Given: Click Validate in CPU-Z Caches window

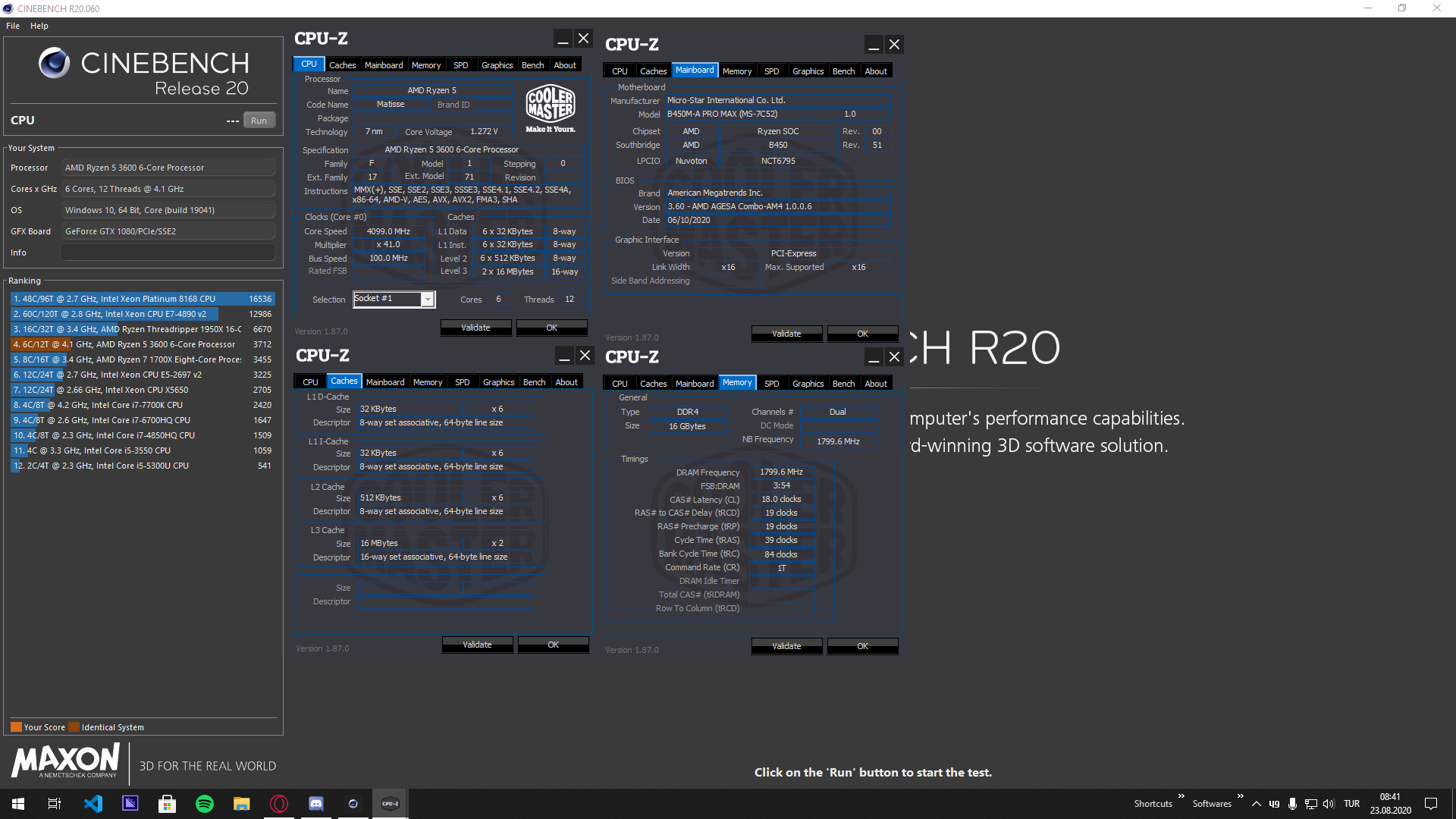Looking at the screenshot, I should 477,645.
